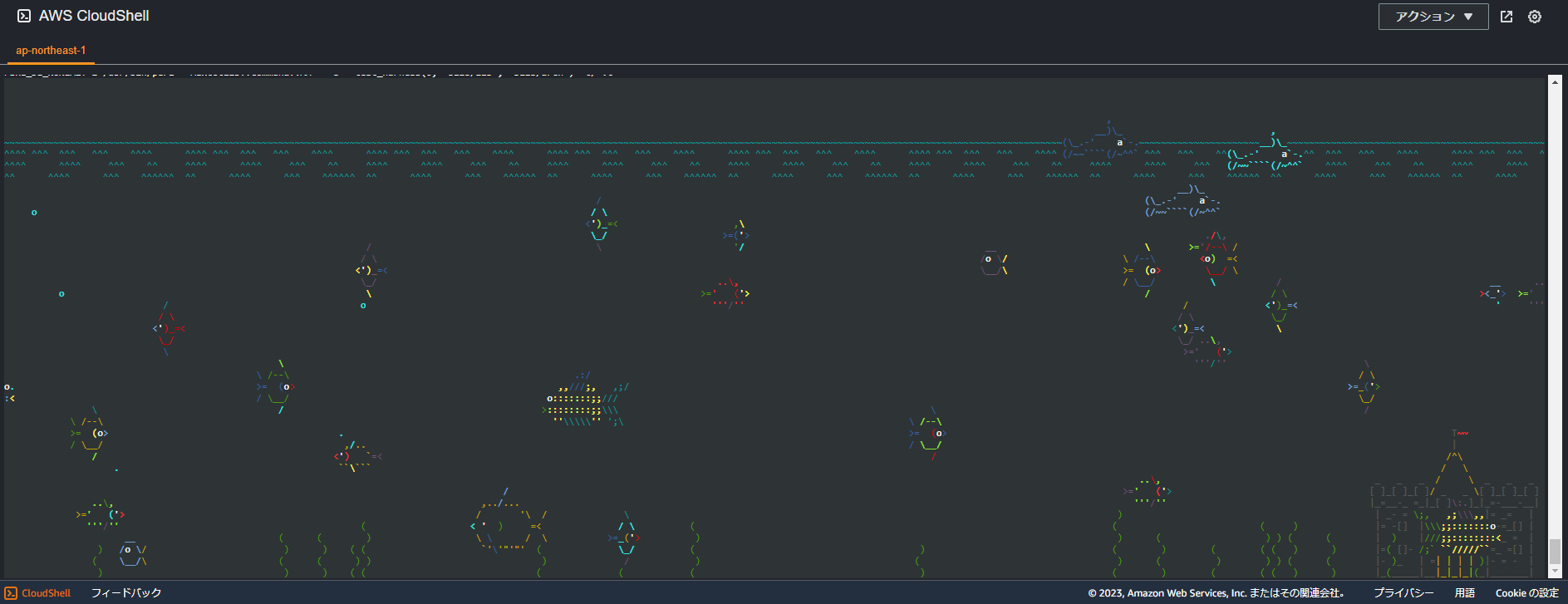The height and width of the screenshot is (604, 1568).
Task: Open the アクション dropdown menu
Action: coord(1433,17)
